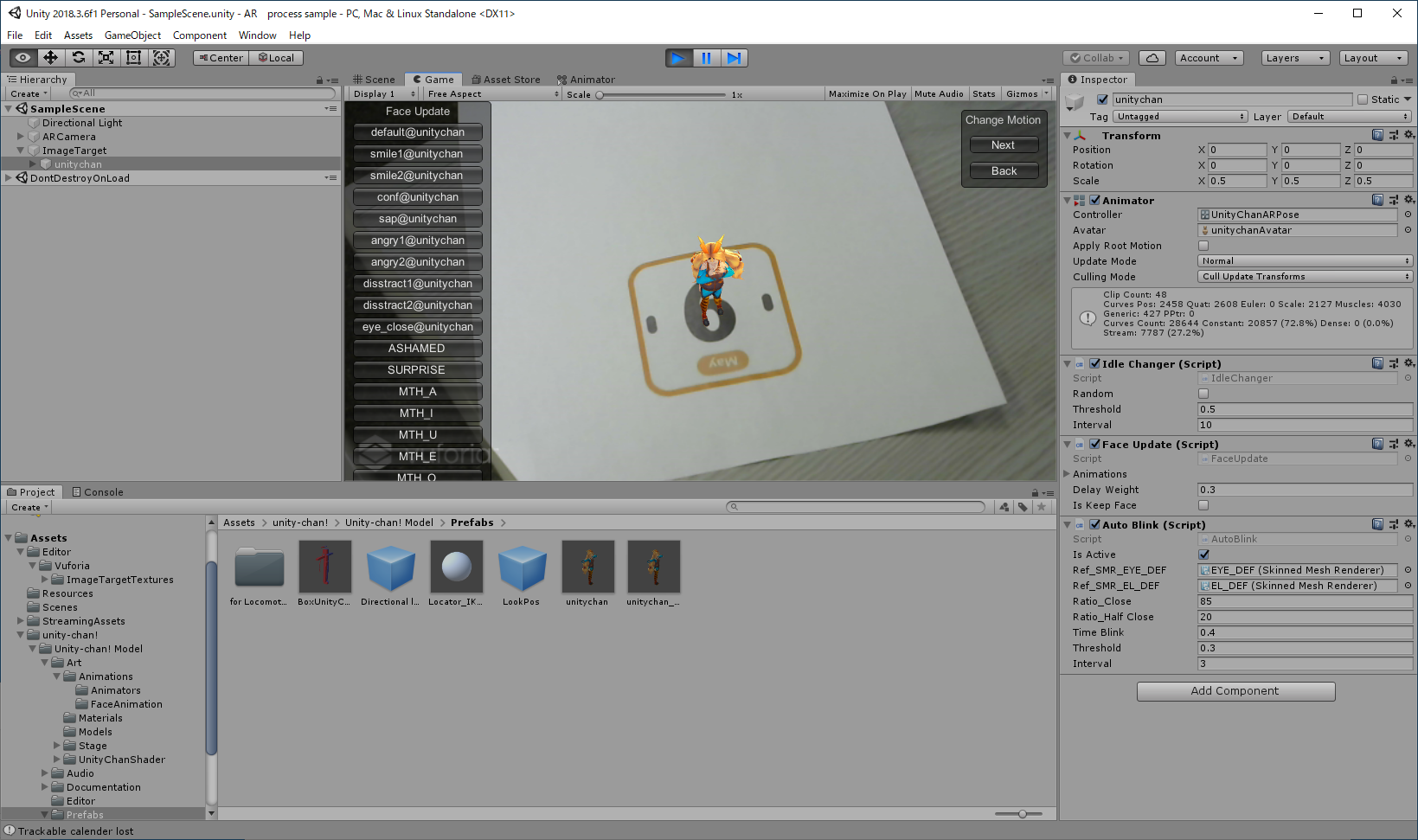This screenshot has width=1418, height=840.
Task: Open Animator component settings gear
Action: [1408, 200]
